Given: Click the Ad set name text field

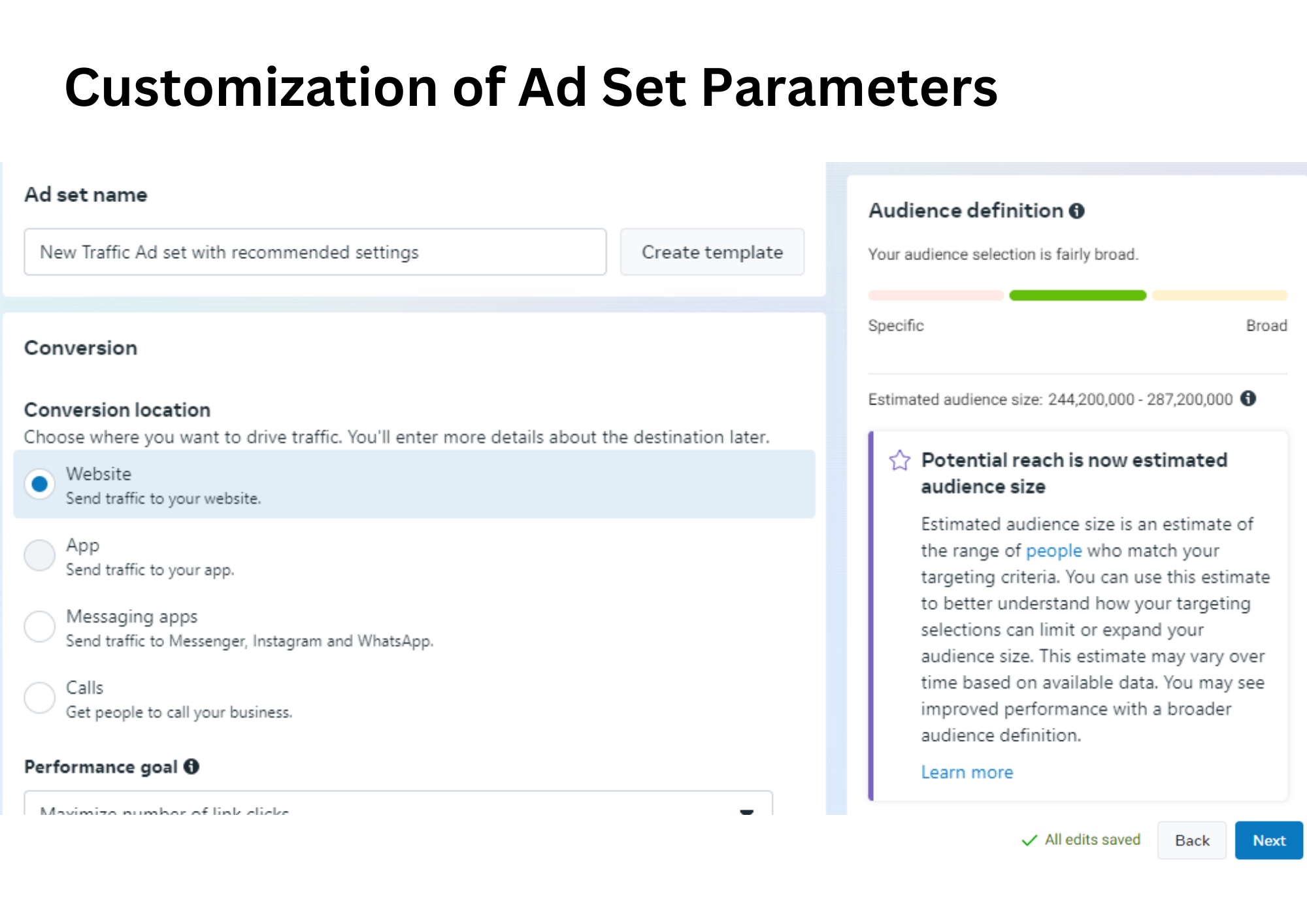Looking at the screenshot, I should 315,252.
